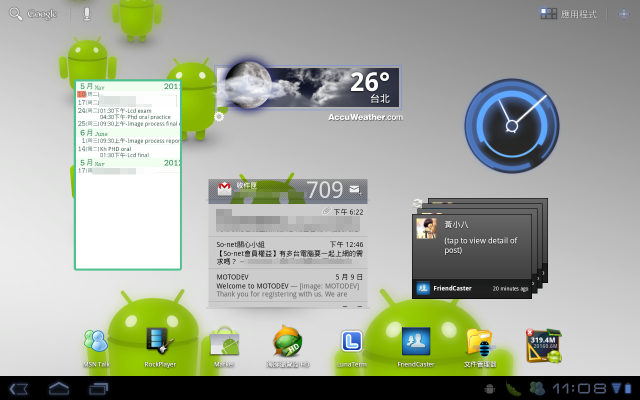Launch MSN Talk app

[x=96, y=347]
